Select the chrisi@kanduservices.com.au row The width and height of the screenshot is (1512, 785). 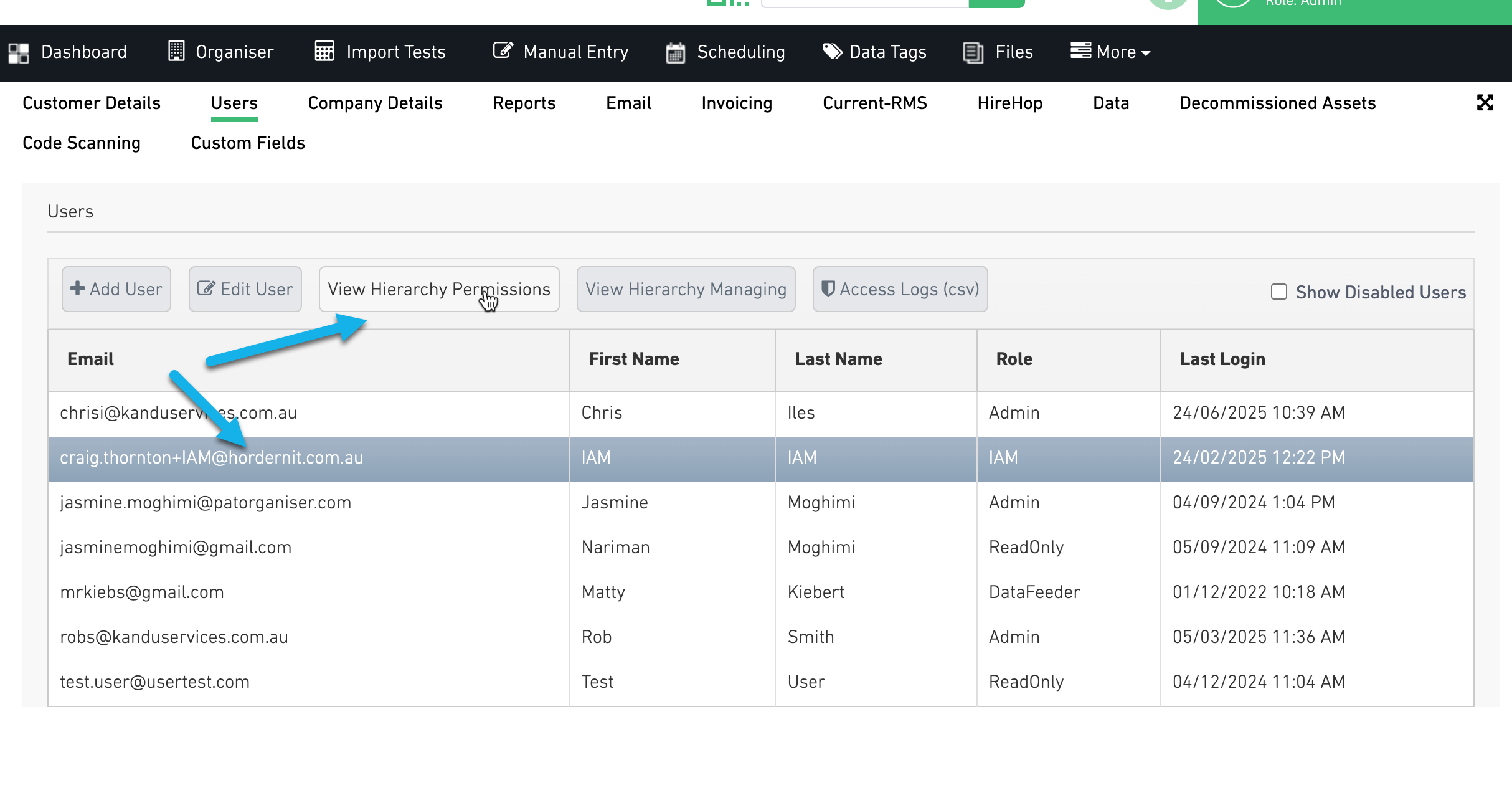(761, 414)
